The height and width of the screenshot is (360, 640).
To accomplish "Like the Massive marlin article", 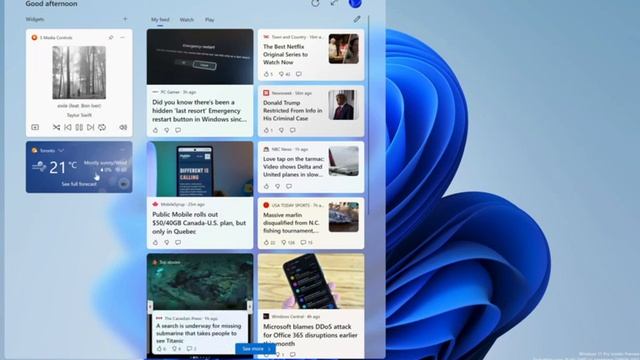I will 267,242.
